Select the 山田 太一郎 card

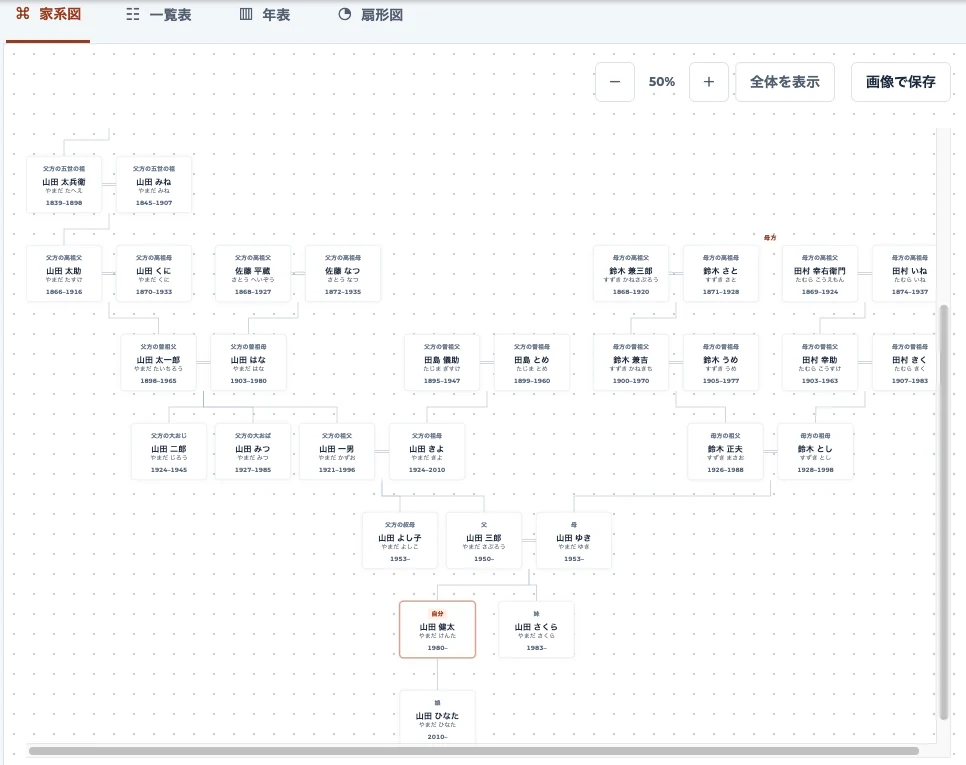(x=158, y=363)
